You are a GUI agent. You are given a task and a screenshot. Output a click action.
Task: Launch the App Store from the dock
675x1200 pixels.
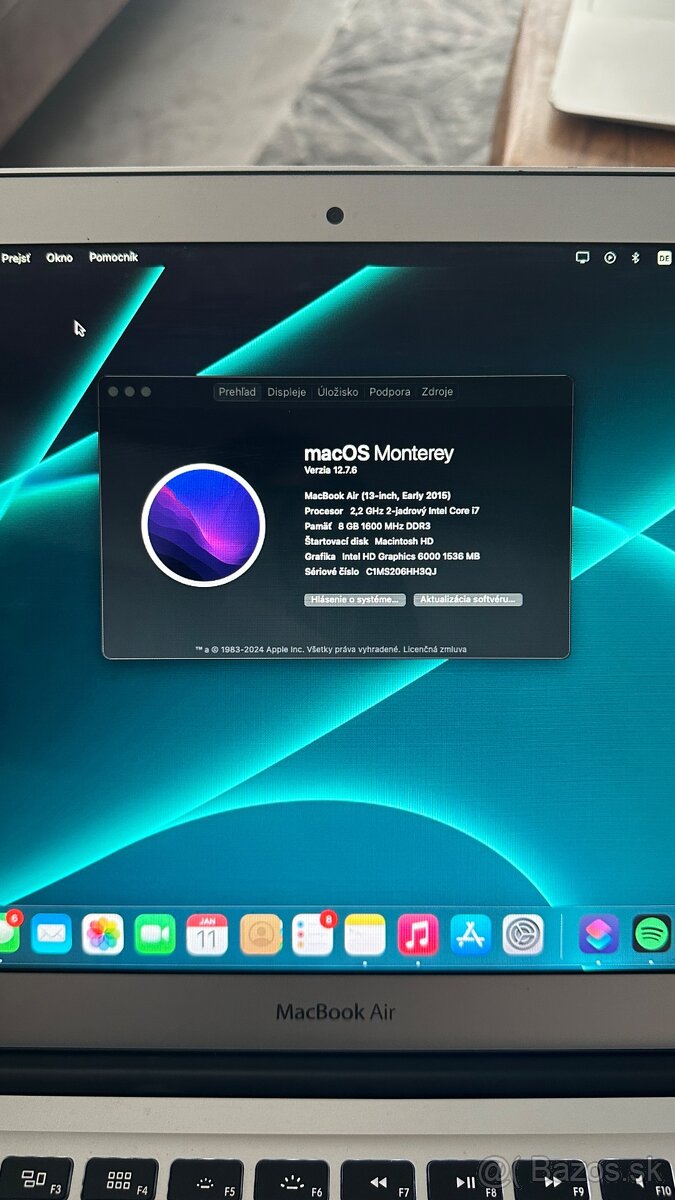point(470,934)
